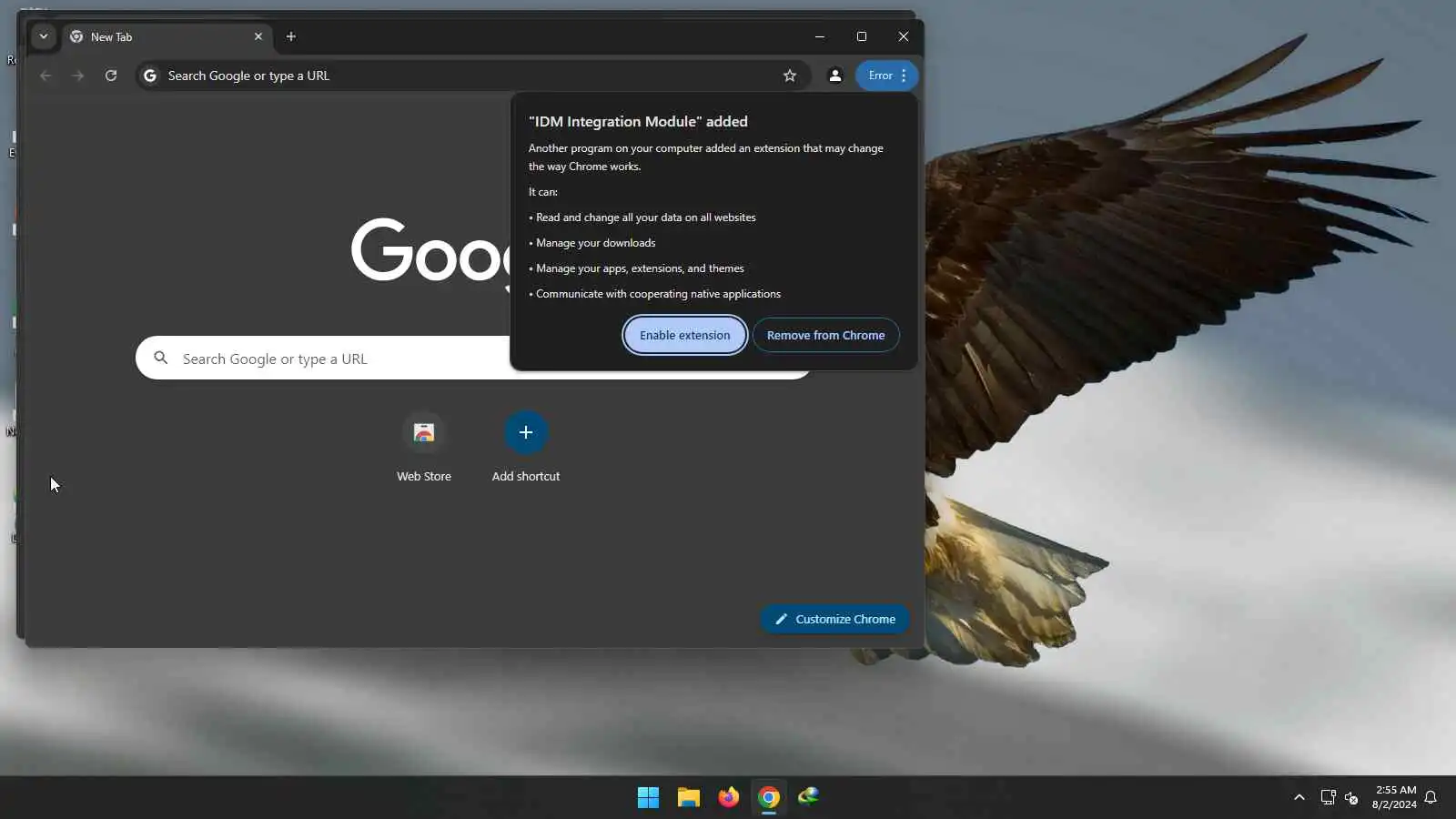The height and width of the screenshot is (819, 1456).
Task: Open a new tab with plus button
Action: pos(291,36)
